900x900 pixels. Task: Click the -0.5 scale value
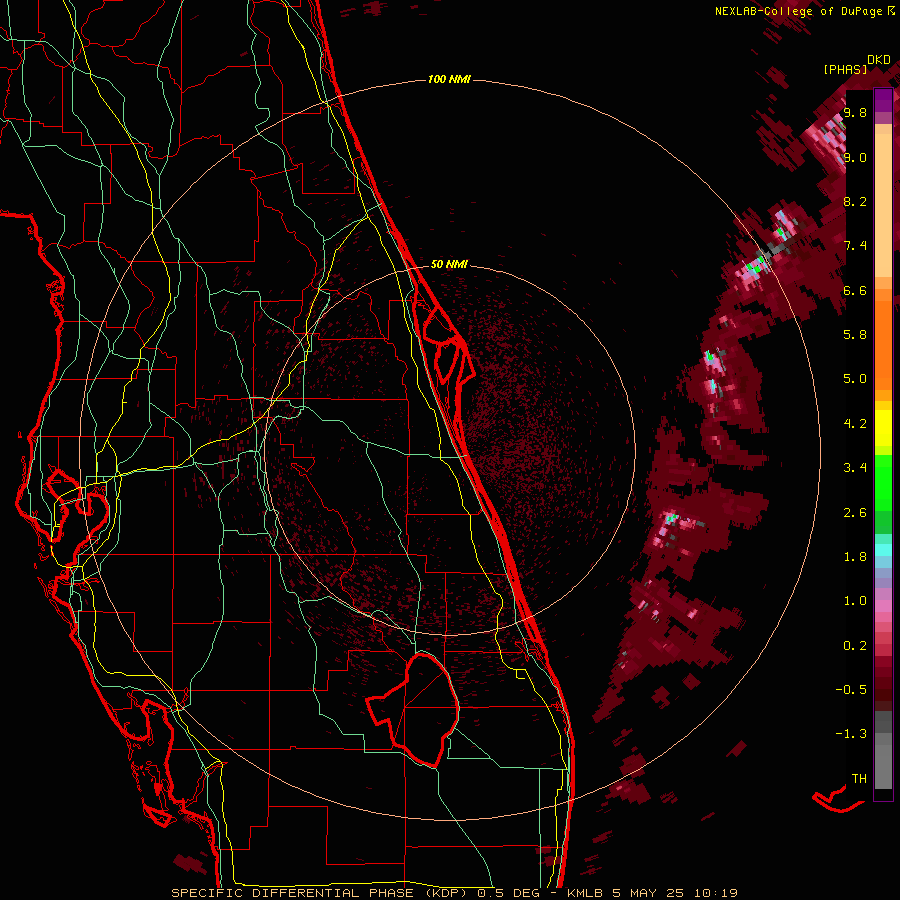851,690
